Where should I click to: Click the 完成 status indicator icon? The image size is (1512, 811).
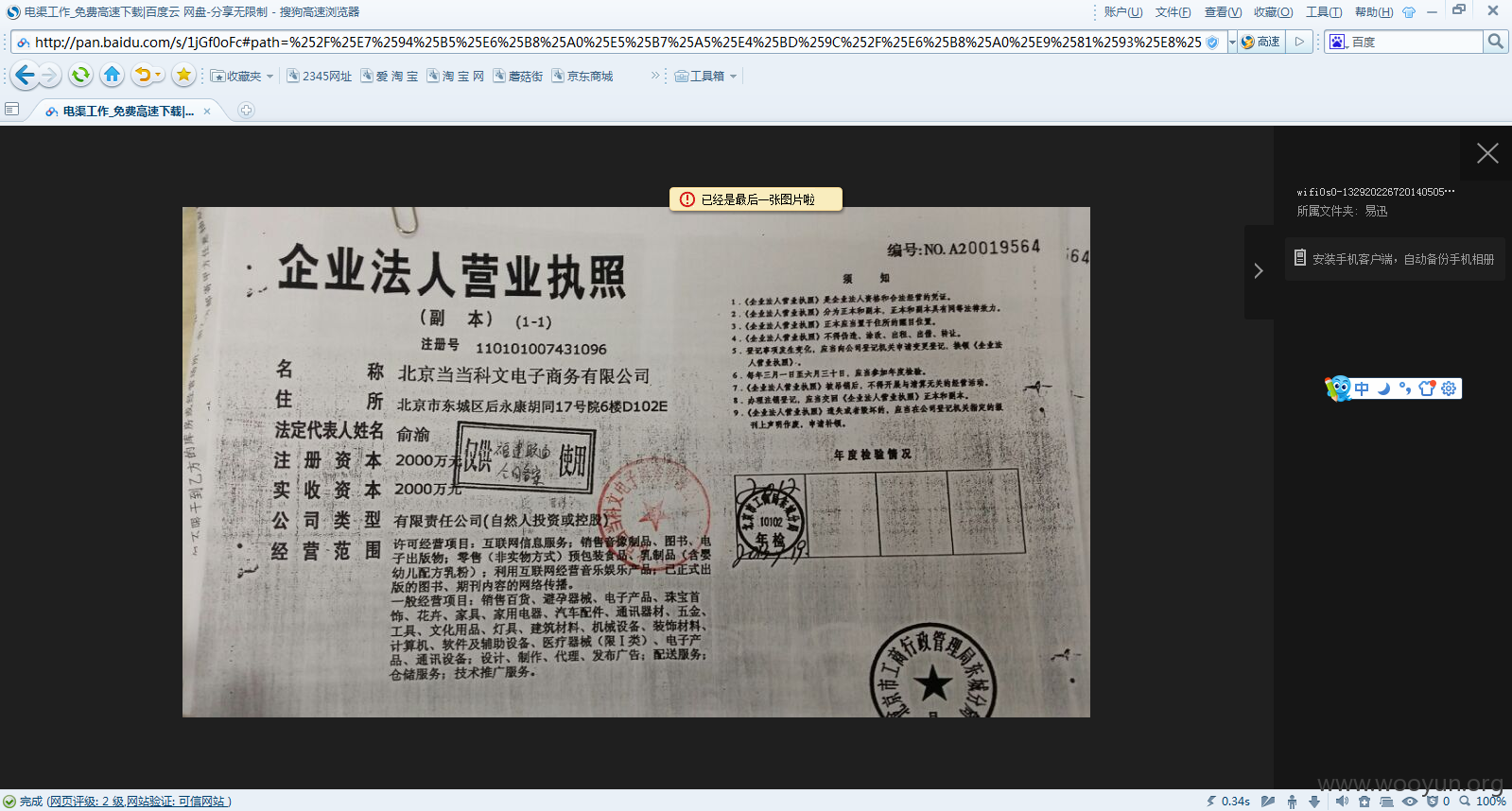tap(9, 802)
